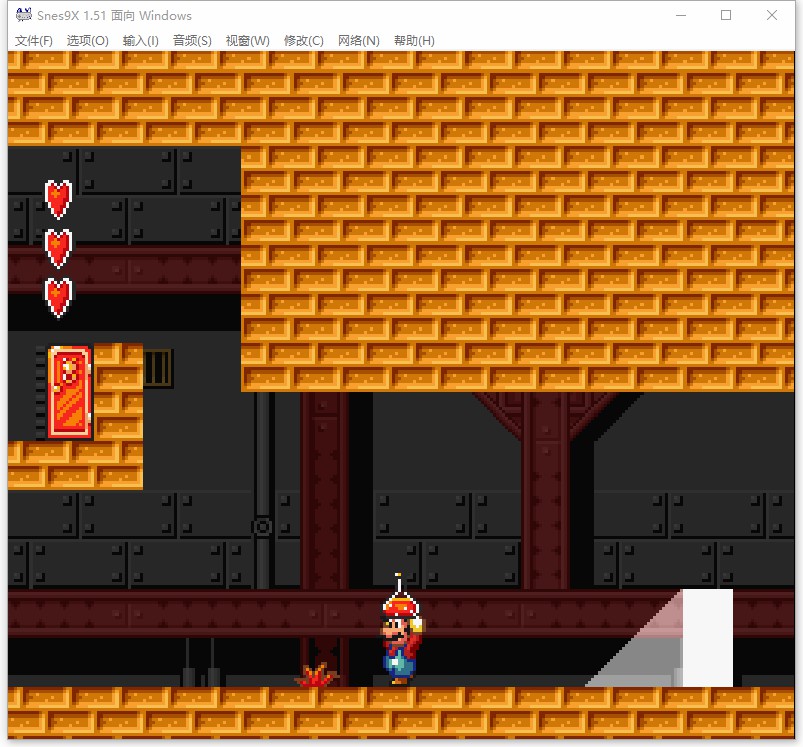Open the 修改(C) menu

pyautogui.click(x=304, y=40)
